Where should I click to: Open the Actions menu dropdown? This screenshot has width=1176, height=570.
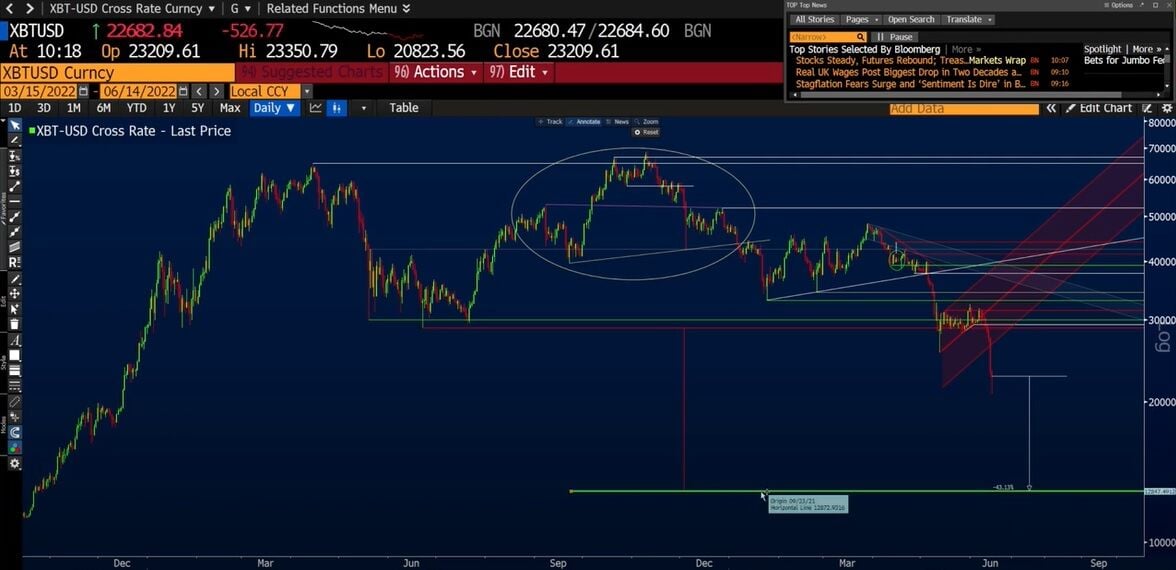[x=435, y=72]
